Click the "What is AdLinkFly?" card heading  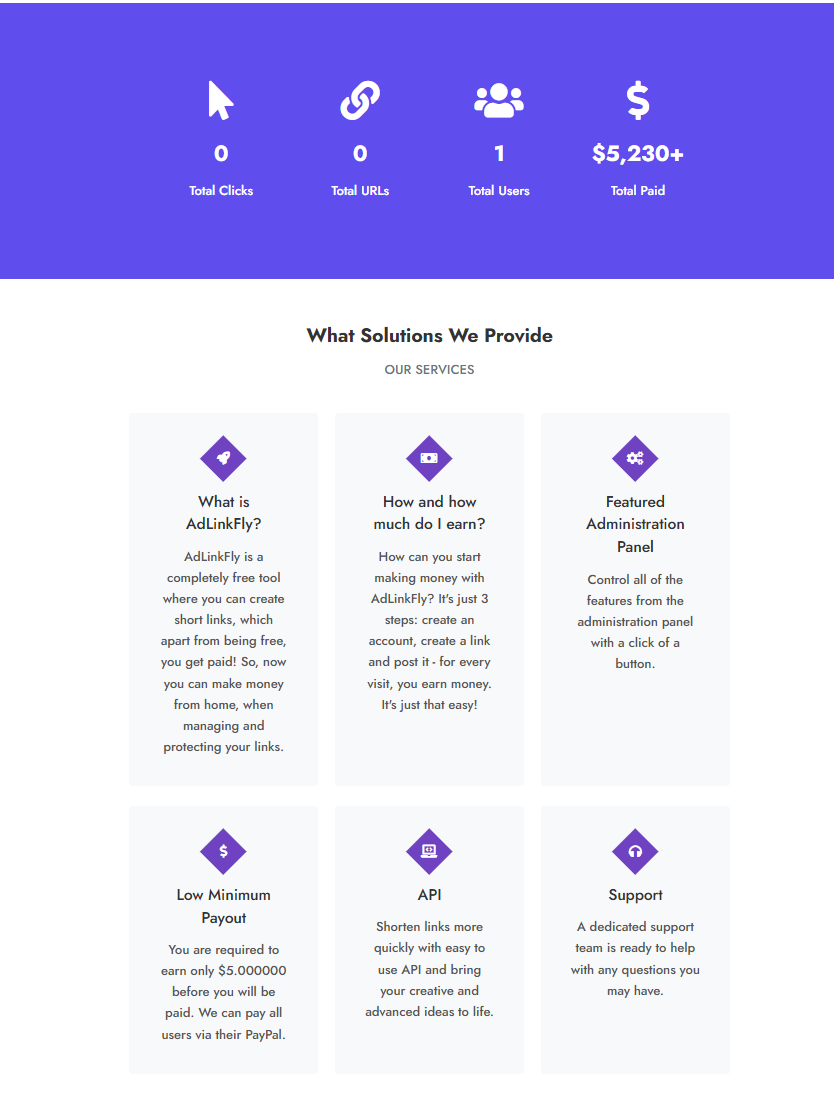pos(223,513)
